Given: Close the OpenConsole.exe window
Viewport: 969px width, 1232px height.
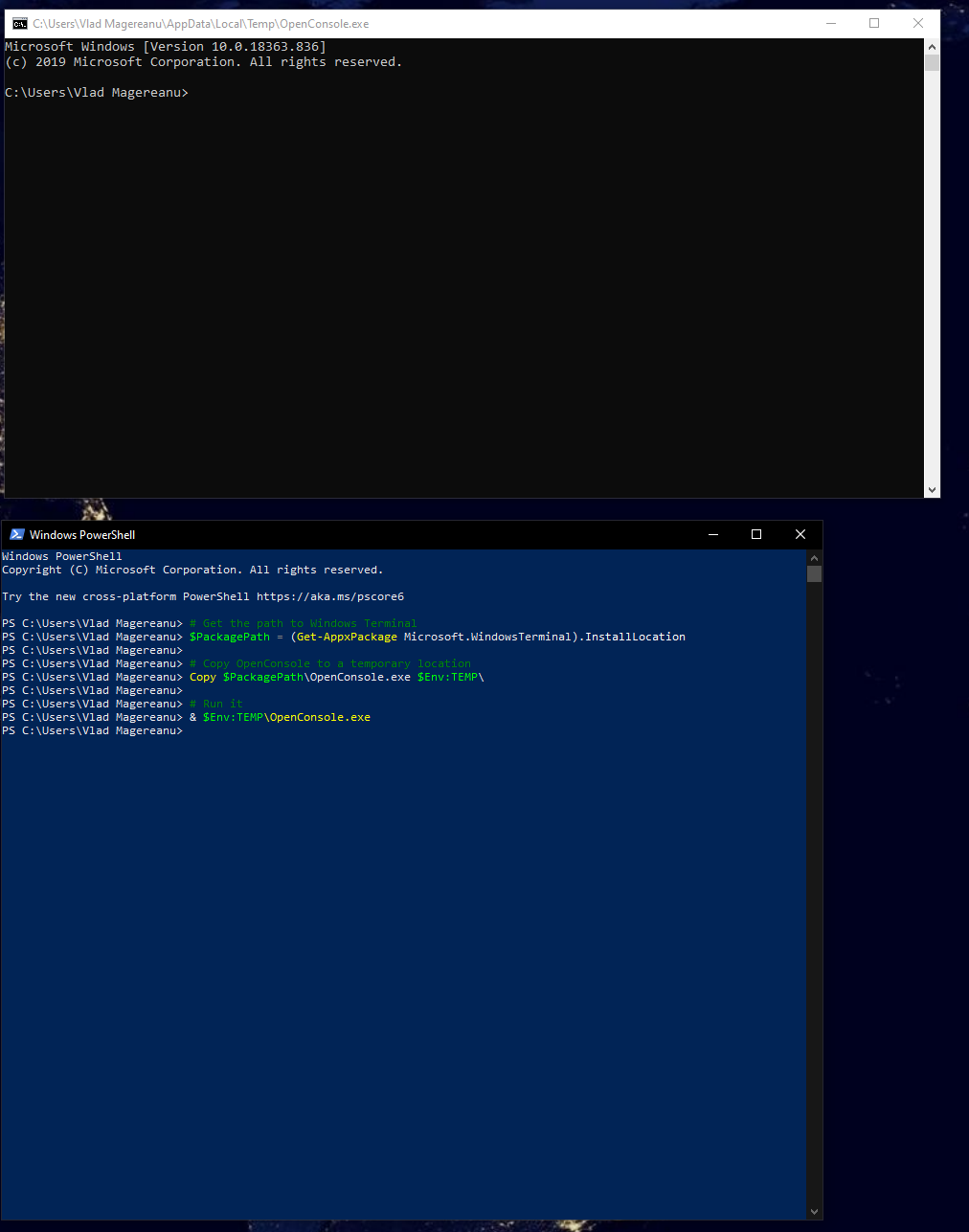Looking at the screenshot, I should (x=918, y=24).
